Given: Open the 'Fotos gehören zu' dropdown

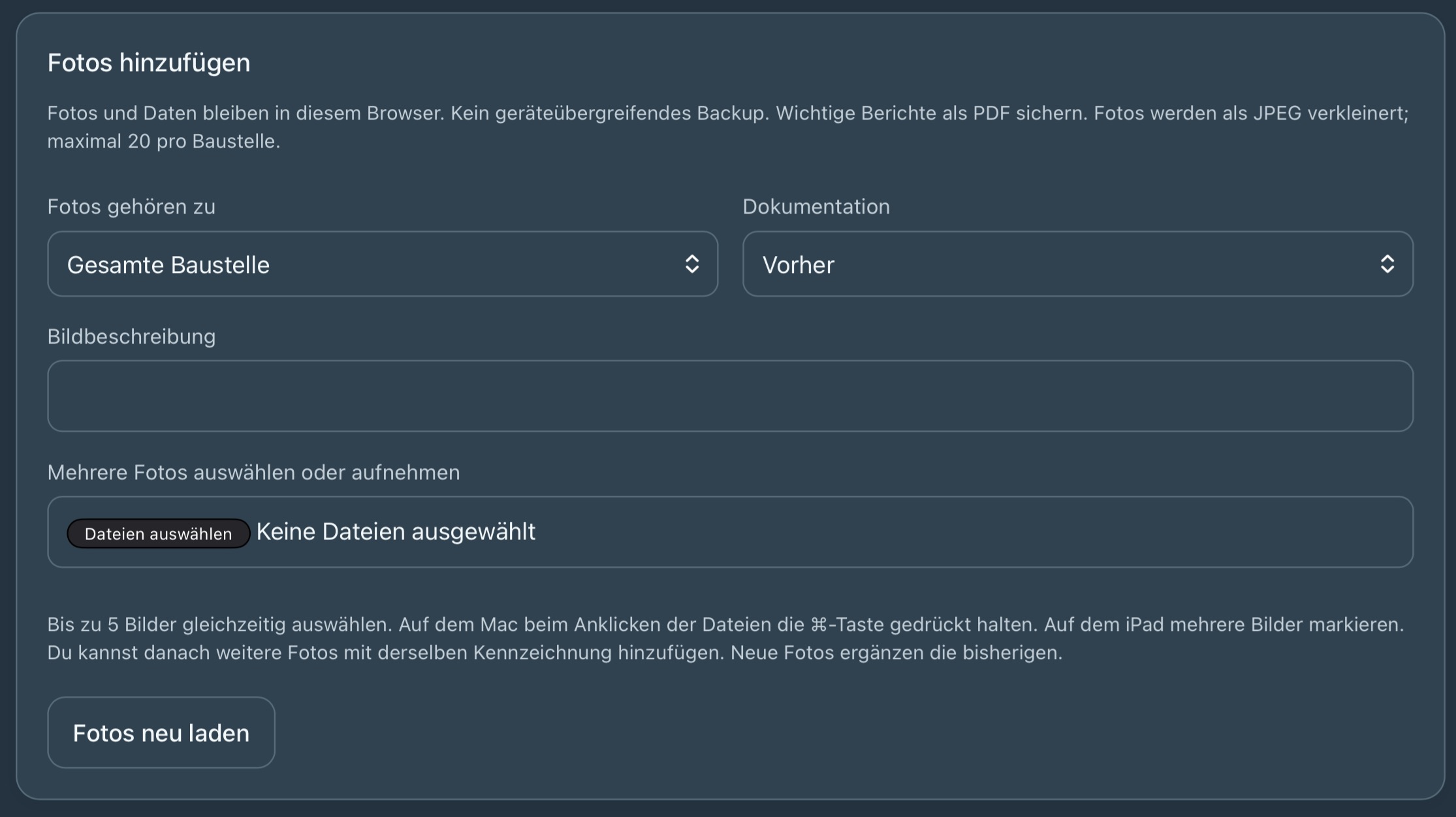Looking at the screenshot, I should point(383,264).
